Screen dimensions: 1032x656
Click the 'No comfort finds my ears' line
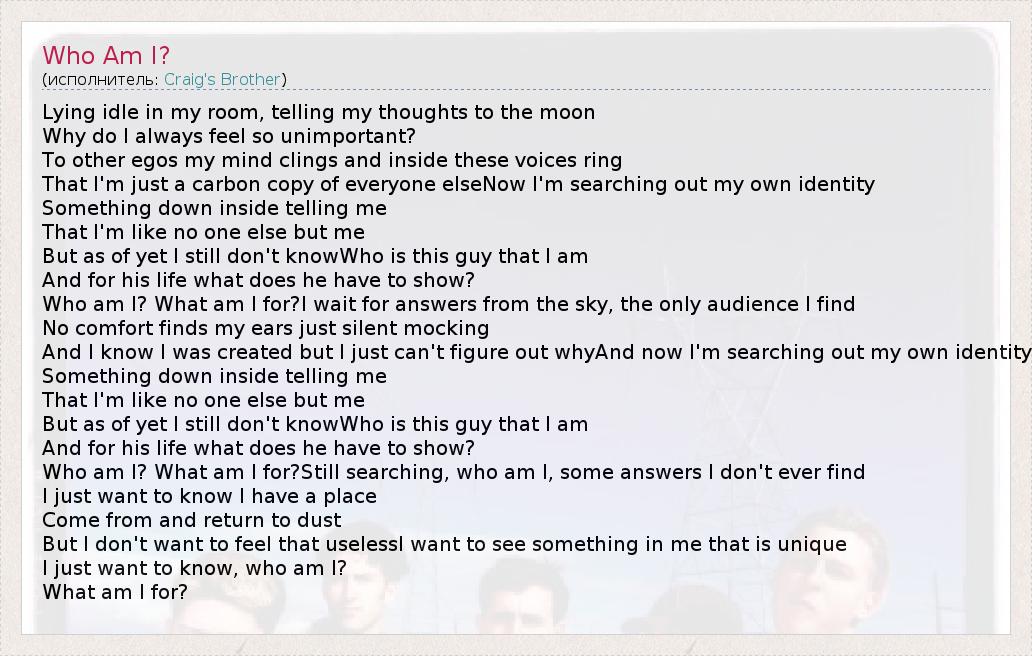point(265,328)
